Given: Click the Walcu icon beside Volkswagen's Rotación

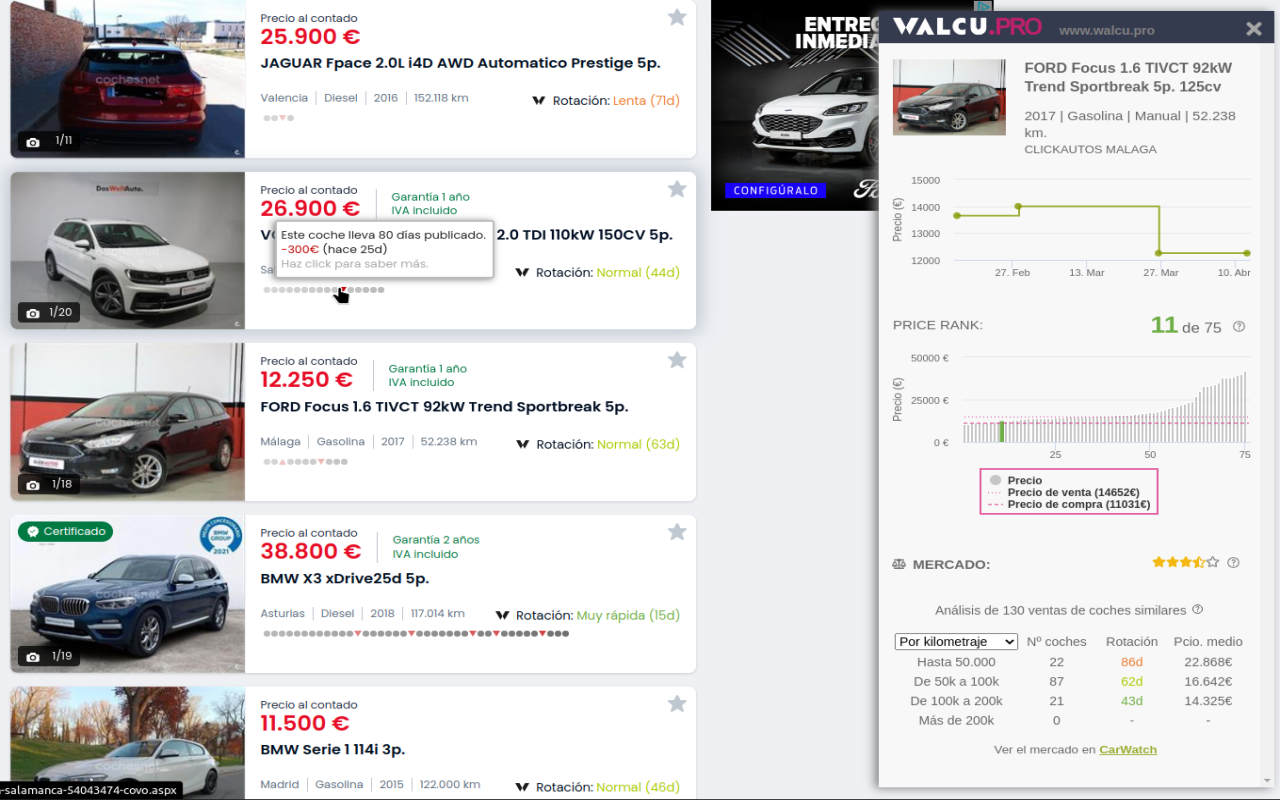Looking at the screenshot, I should pos(522,273).
